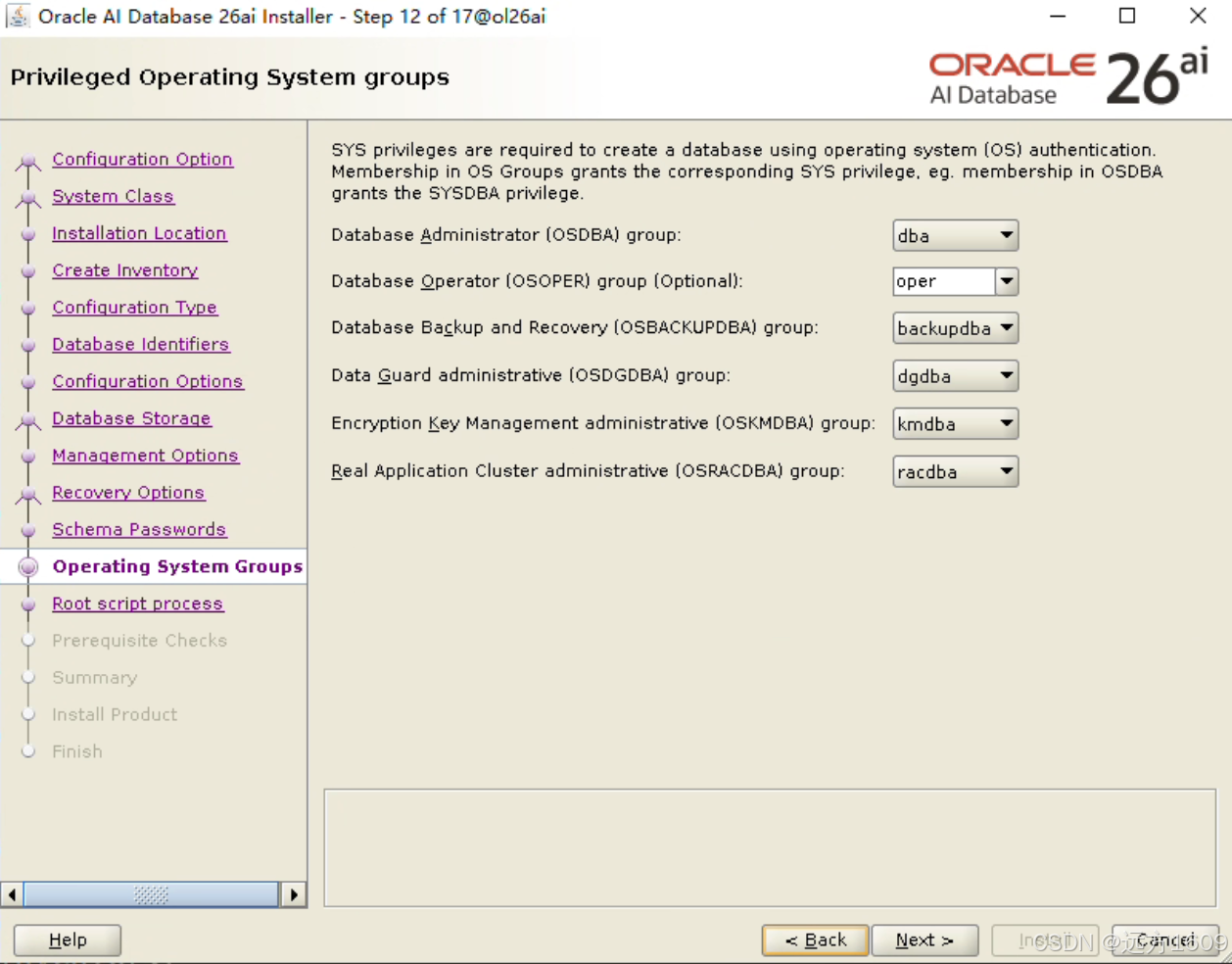Click the Database Backup and Recovery group label
Screen dimensions: 1232x964
(x=574, y=328)
